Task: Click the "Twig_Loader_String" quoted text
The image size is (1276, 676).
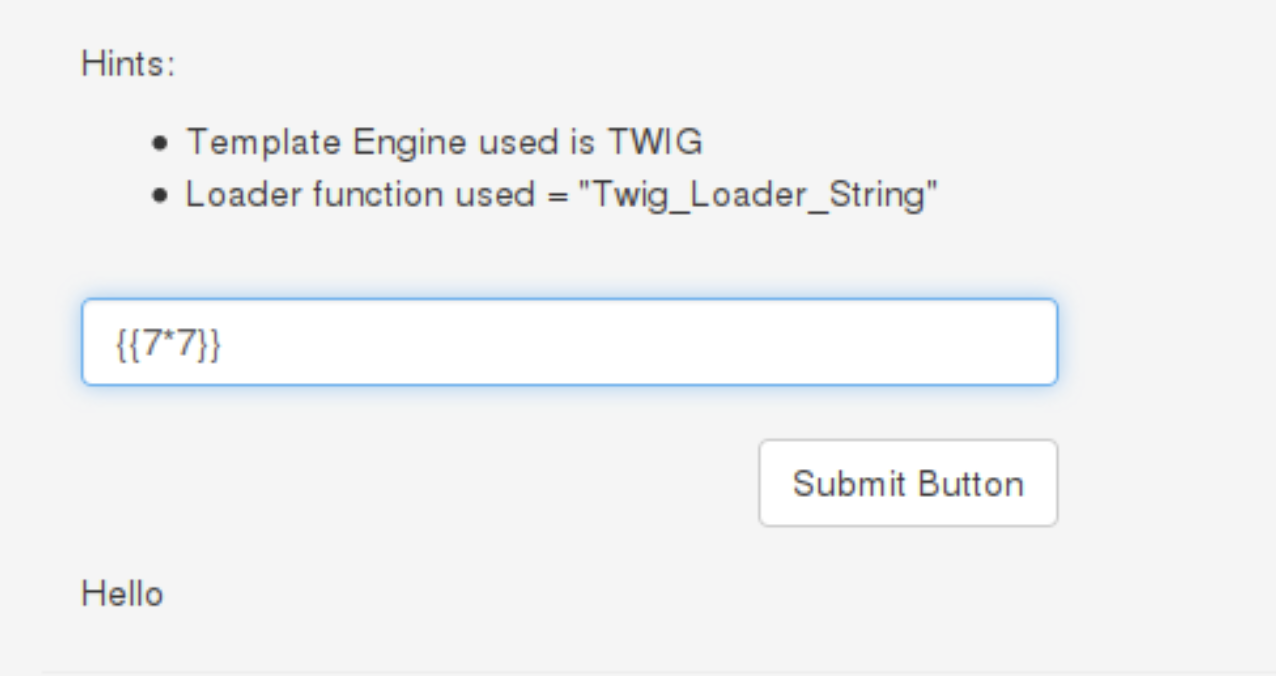Action: coord(764,195)
